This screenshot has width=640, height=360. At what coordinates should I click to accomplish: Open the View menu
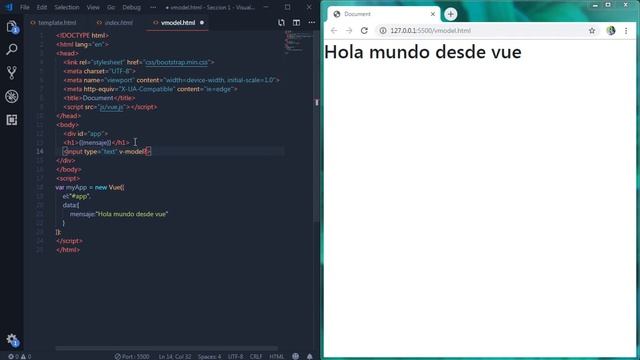coord(93,7)
